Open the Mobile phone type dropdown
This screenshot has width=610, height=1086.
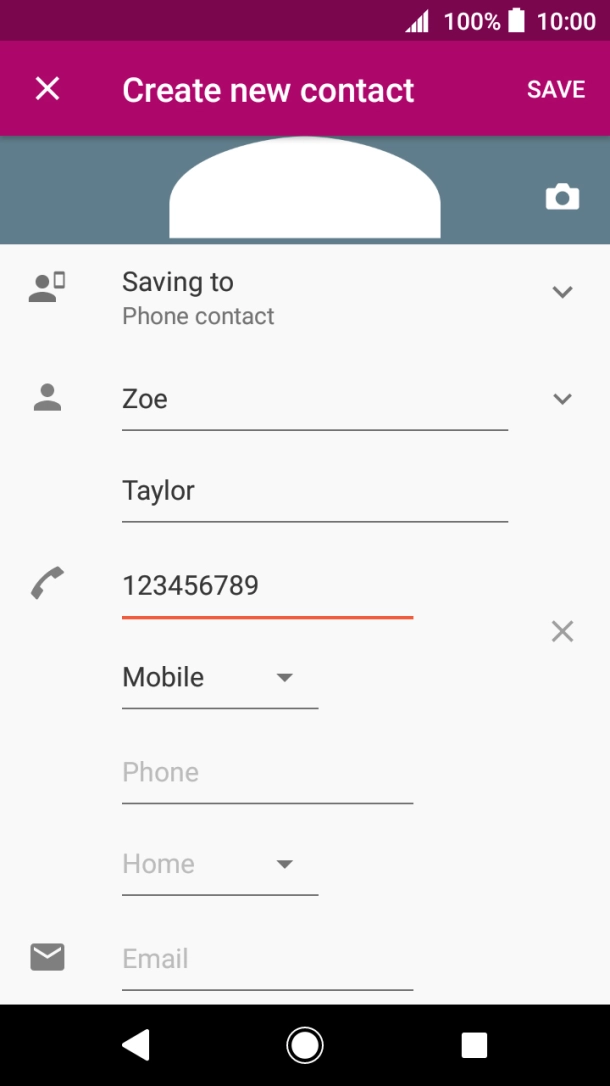click(x=219, y=678)
